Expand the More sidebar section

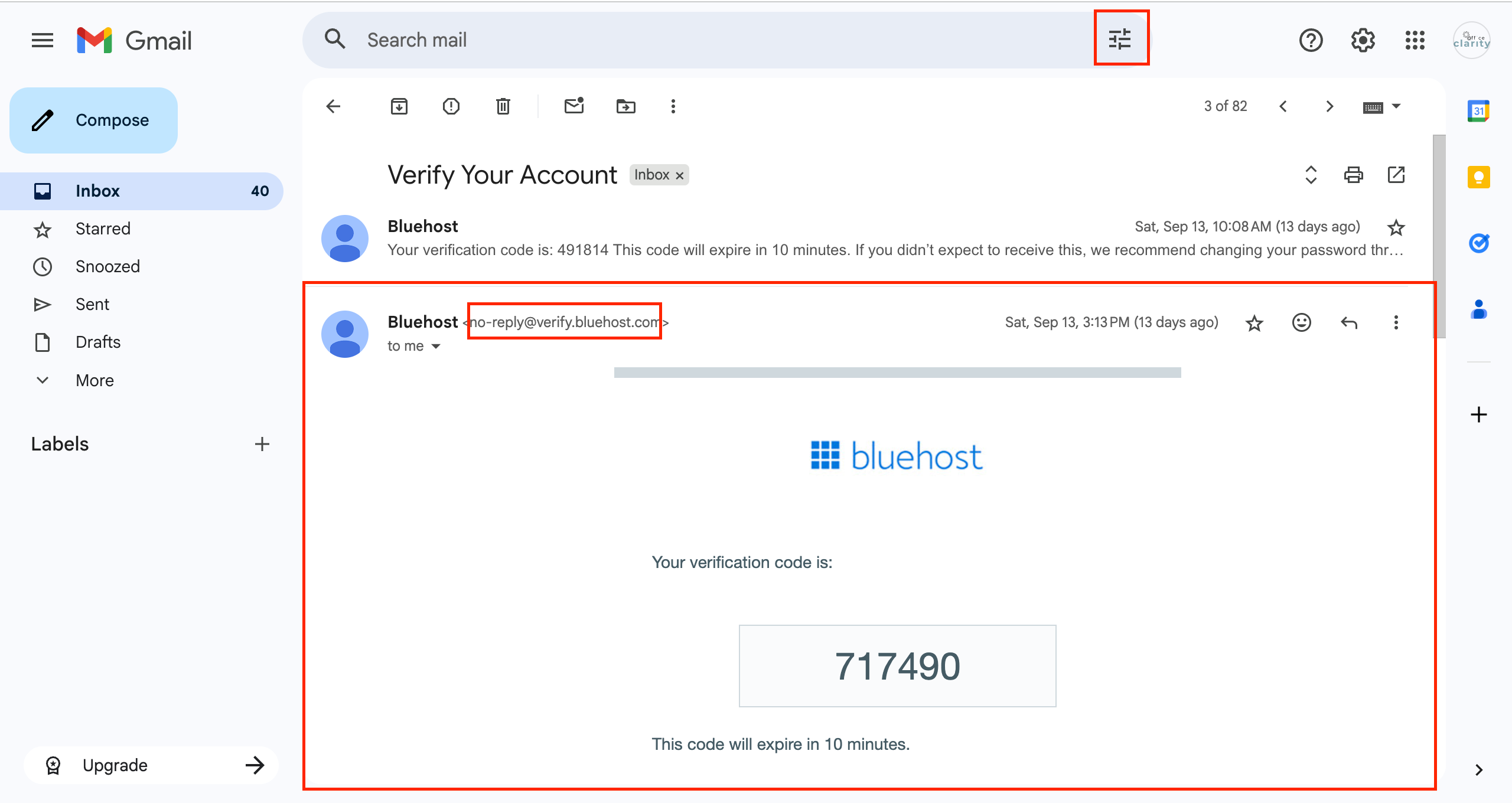[x=94, y=380]
